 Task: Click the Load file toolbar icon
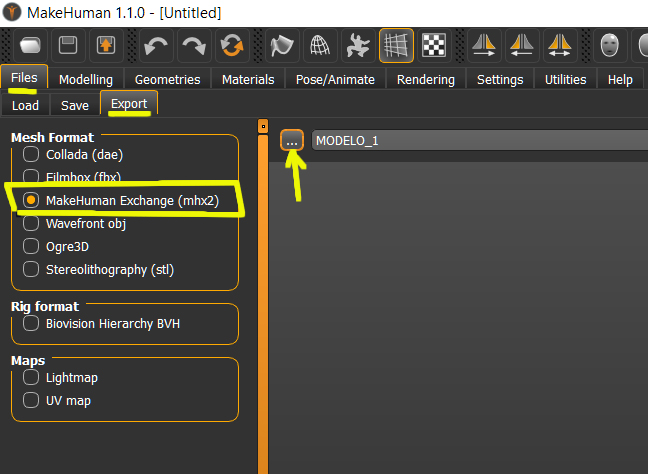(x=30, y=45)
